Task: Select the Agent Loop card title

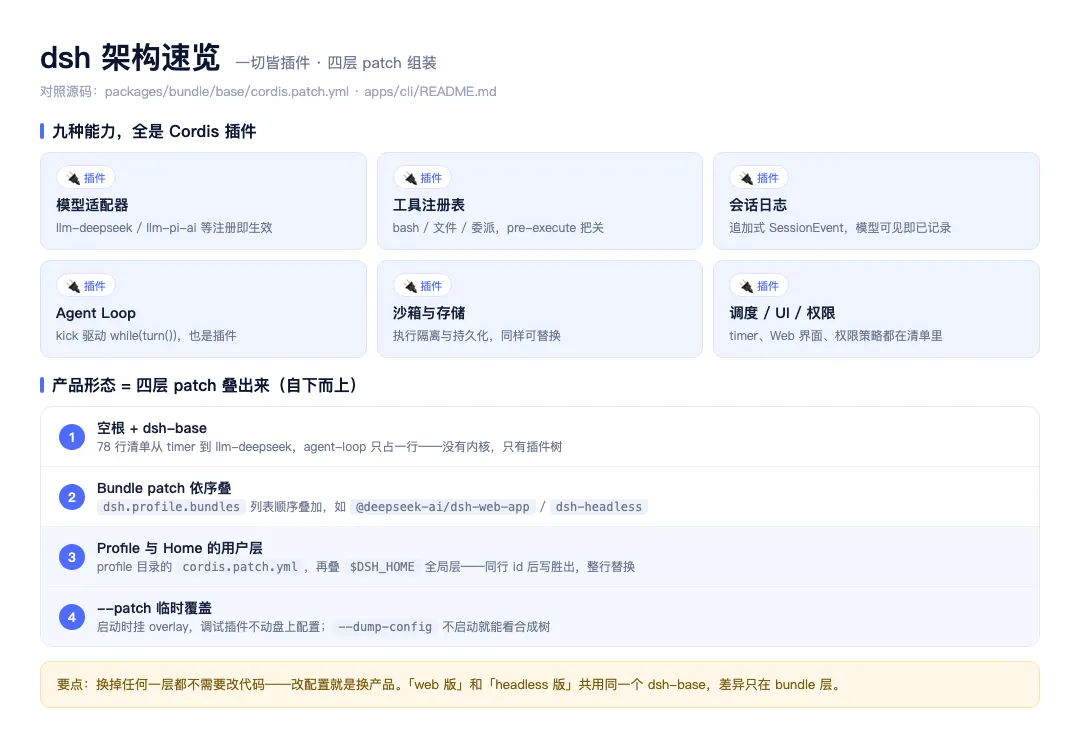Action: [96, 313]
